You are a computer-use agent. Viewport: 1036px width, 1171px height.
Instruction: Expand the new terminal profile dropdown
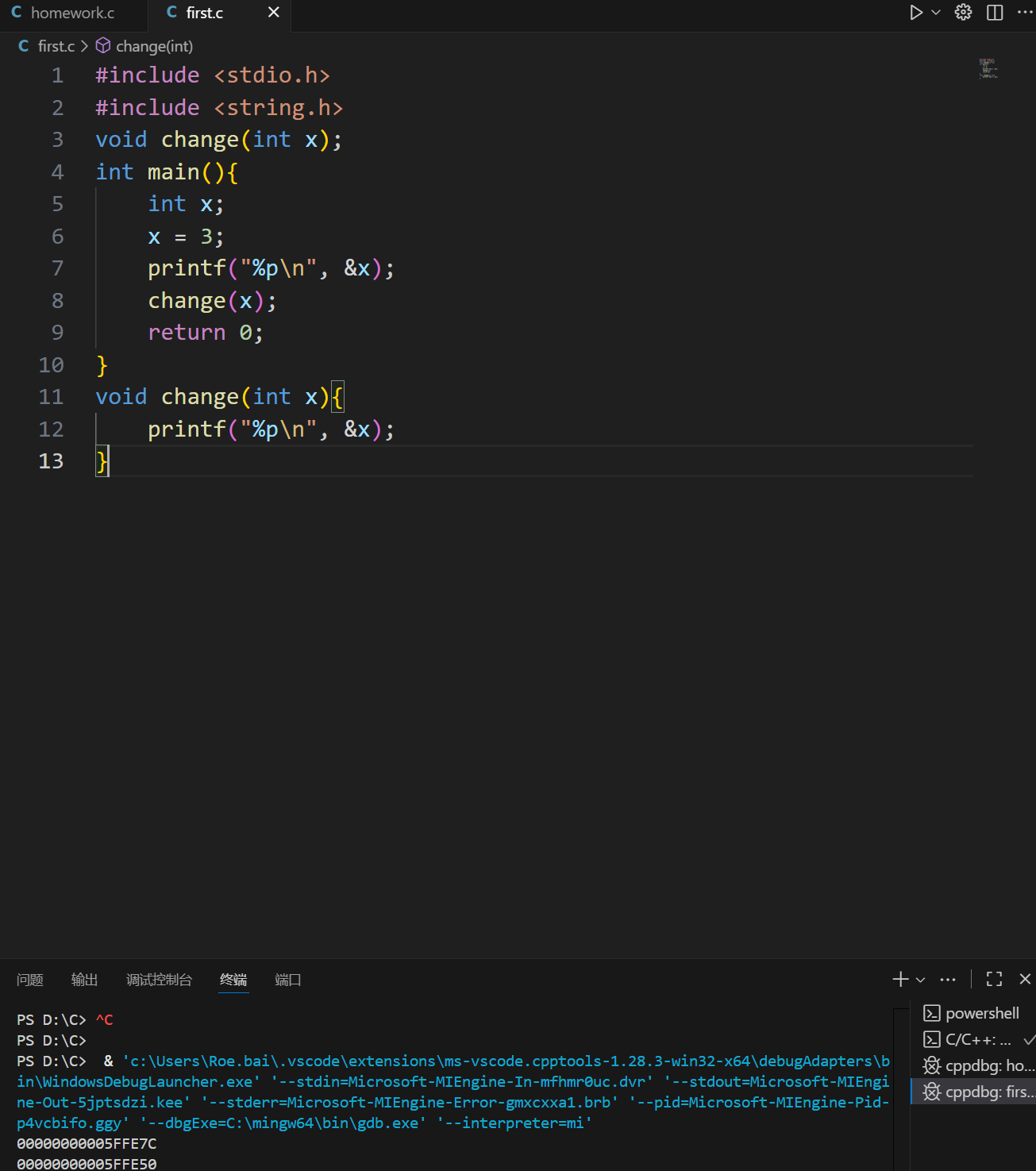click(921, 980)
